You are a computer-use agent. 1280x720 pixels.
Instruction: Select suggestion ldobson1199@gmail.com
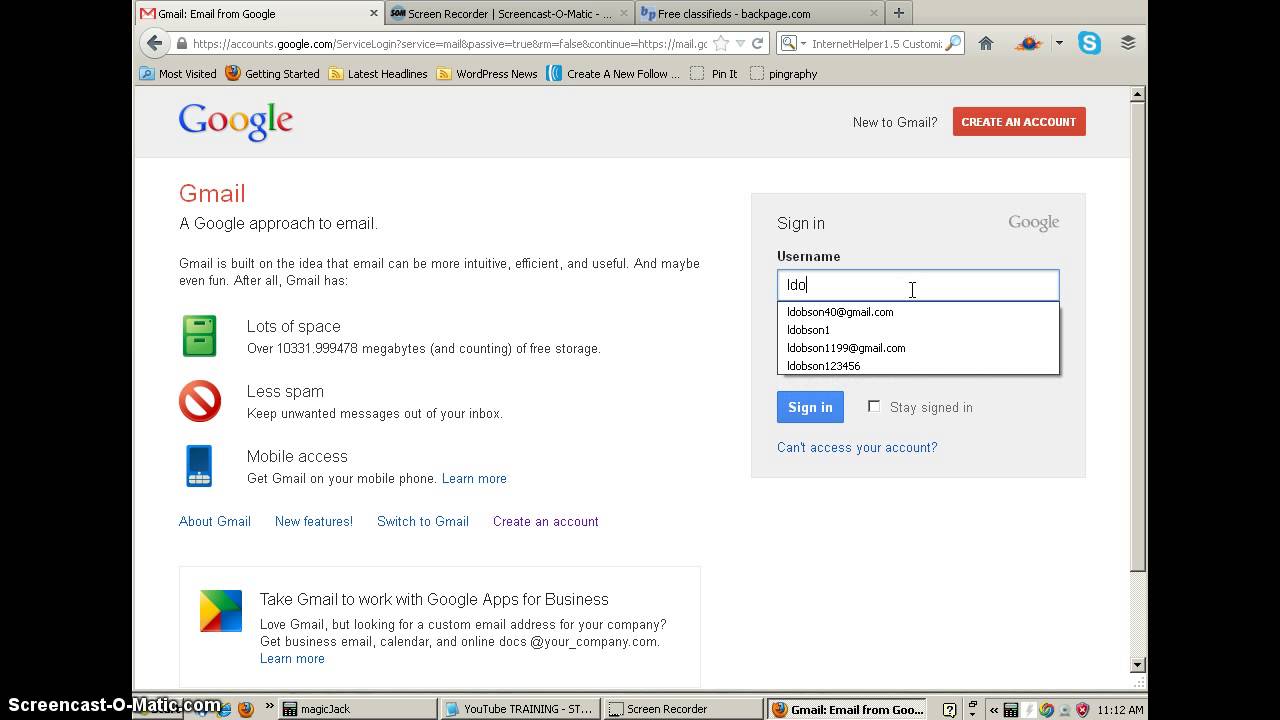pyautogui.click(x=918, y=348)
